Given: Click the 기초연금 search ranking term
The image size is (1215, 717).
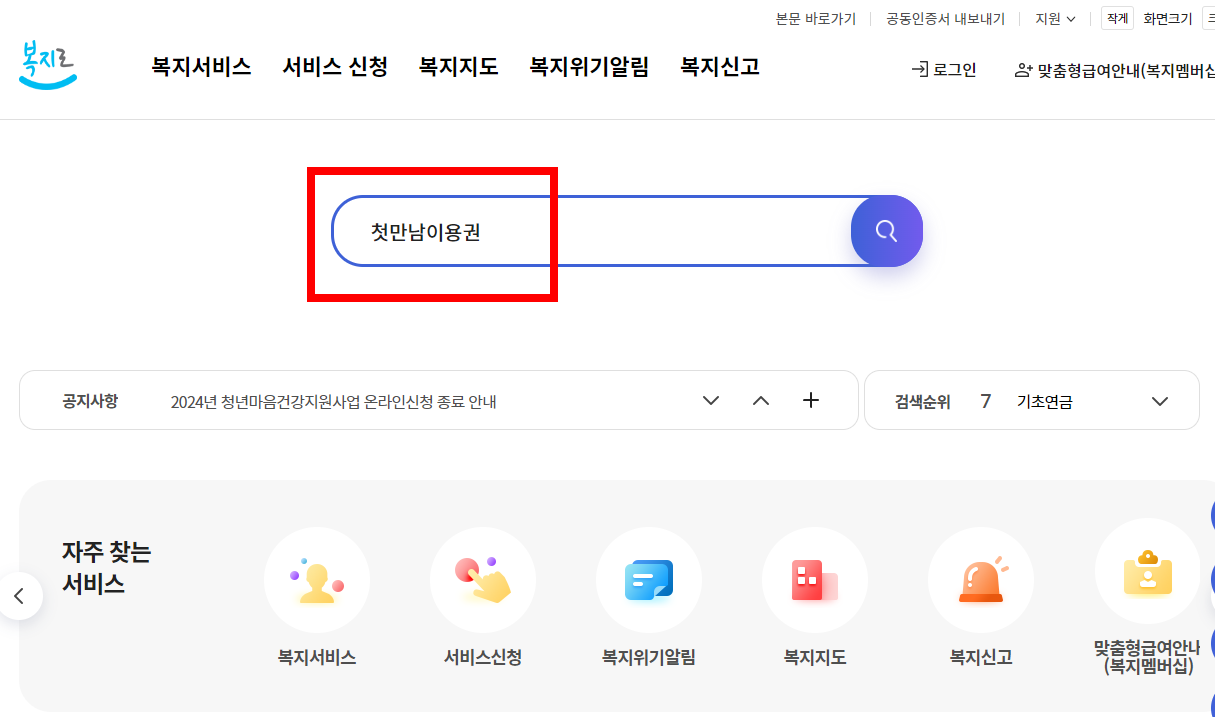Looking at the screenshot, I should tap(1045, 402).
